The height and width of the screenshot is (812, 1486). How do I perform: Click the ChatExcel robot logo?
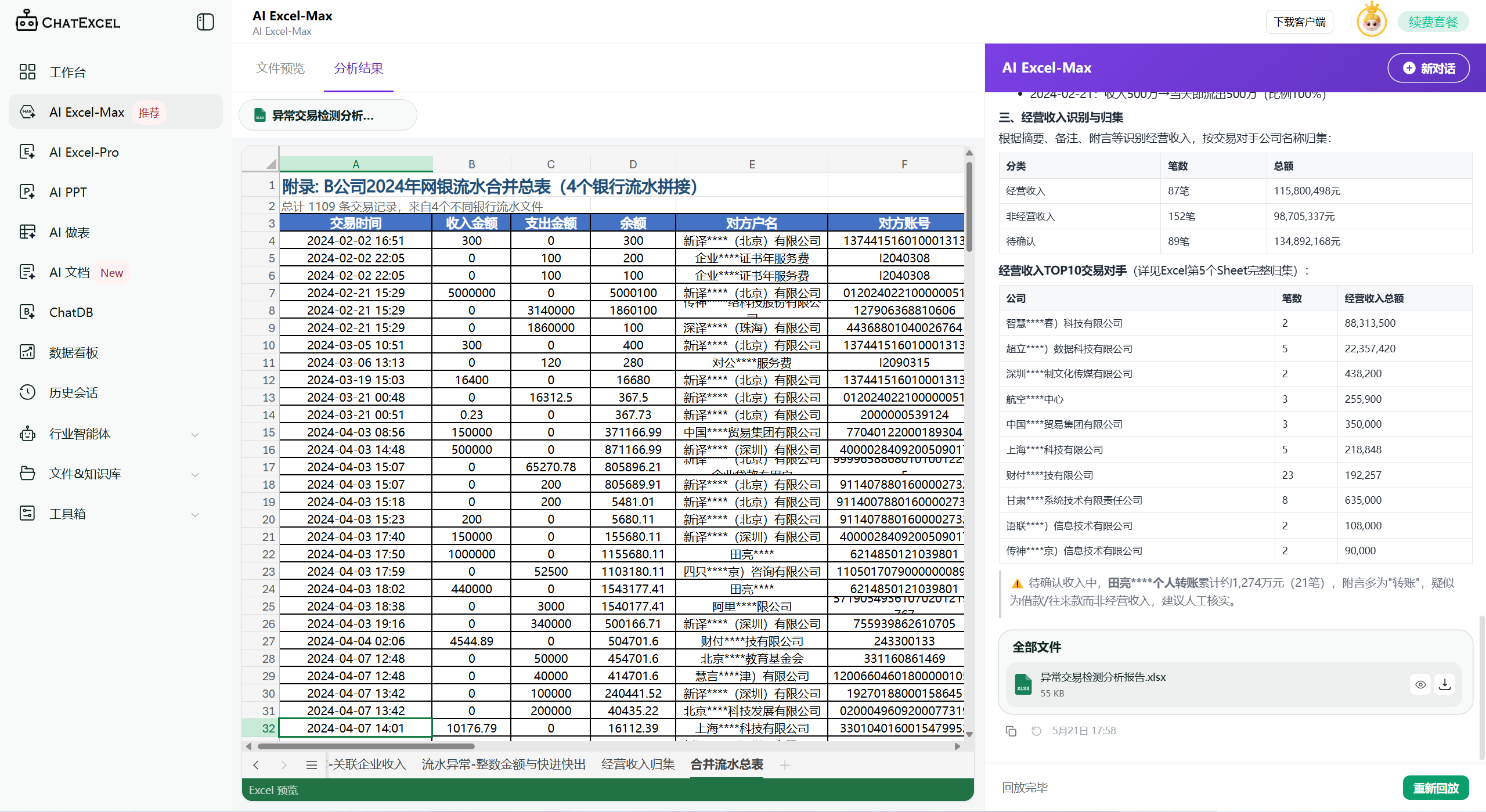[27, 21]
